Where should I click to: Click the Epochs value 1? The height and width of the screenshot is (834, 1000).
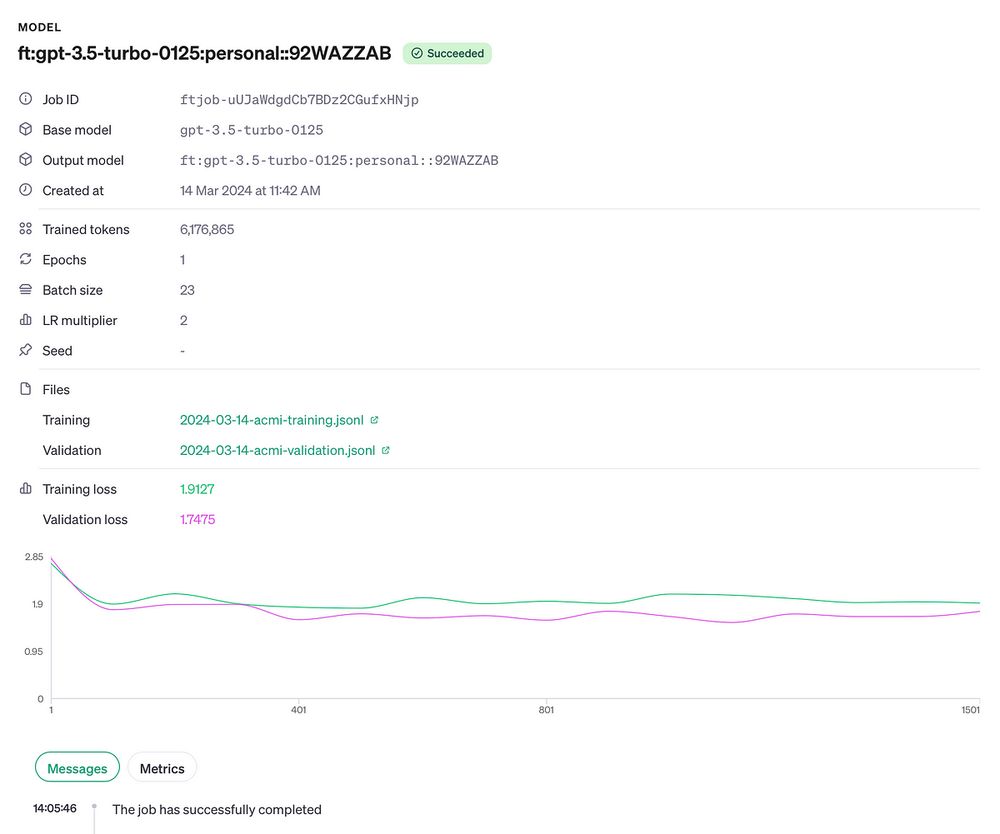tap(182, 260)
